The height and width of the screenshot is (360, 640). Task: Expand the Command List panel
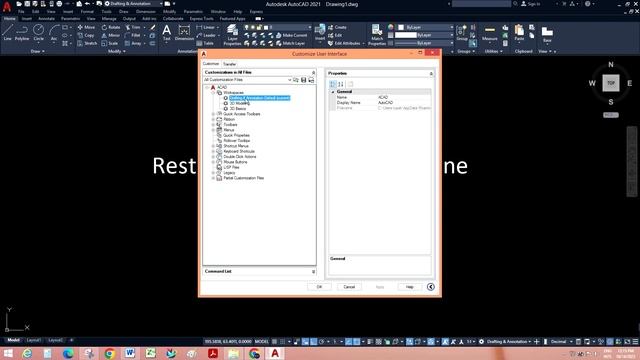point(313,271)
